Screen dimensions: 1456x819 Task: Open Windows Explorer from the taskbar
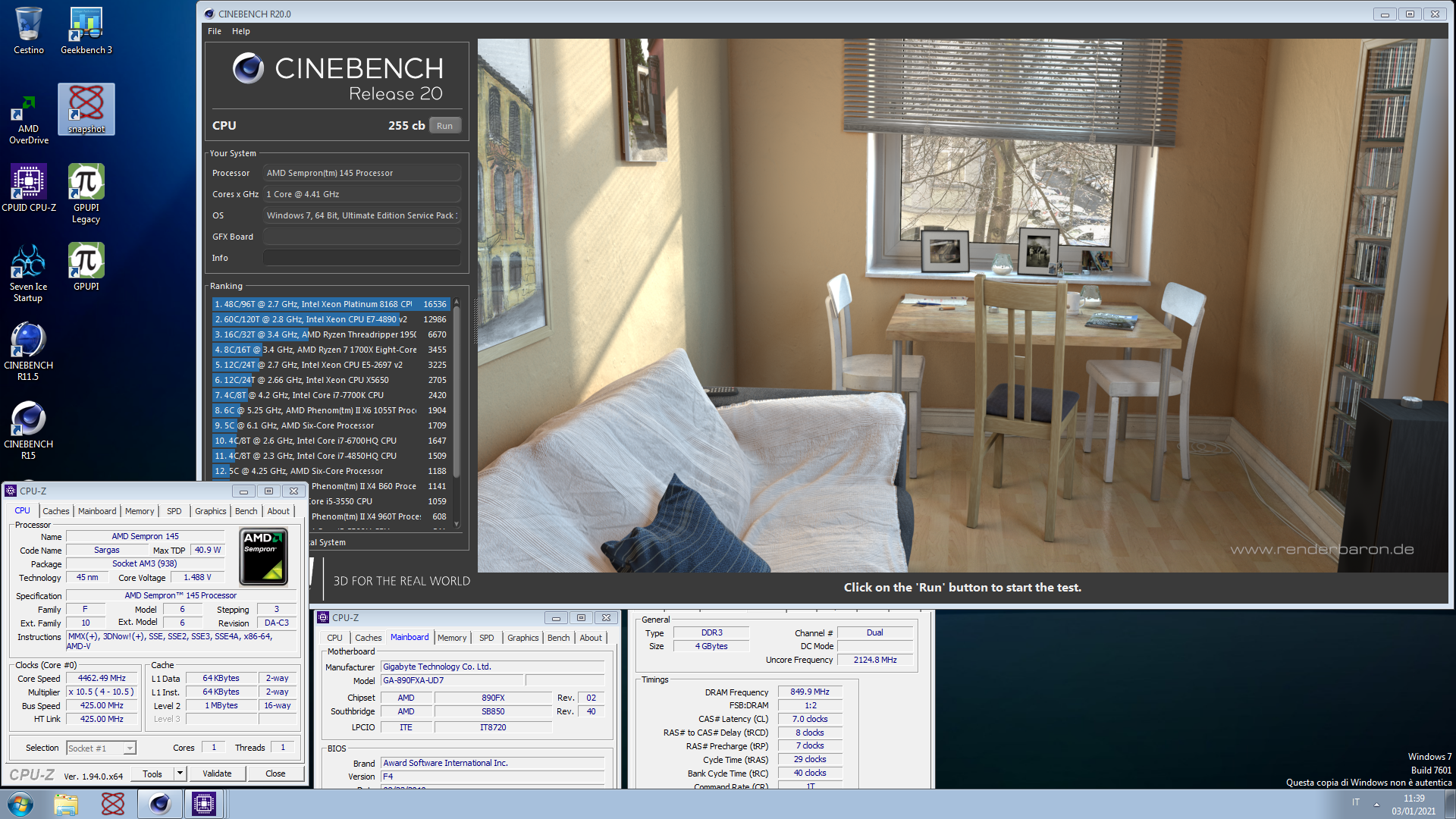coord(66,804)
